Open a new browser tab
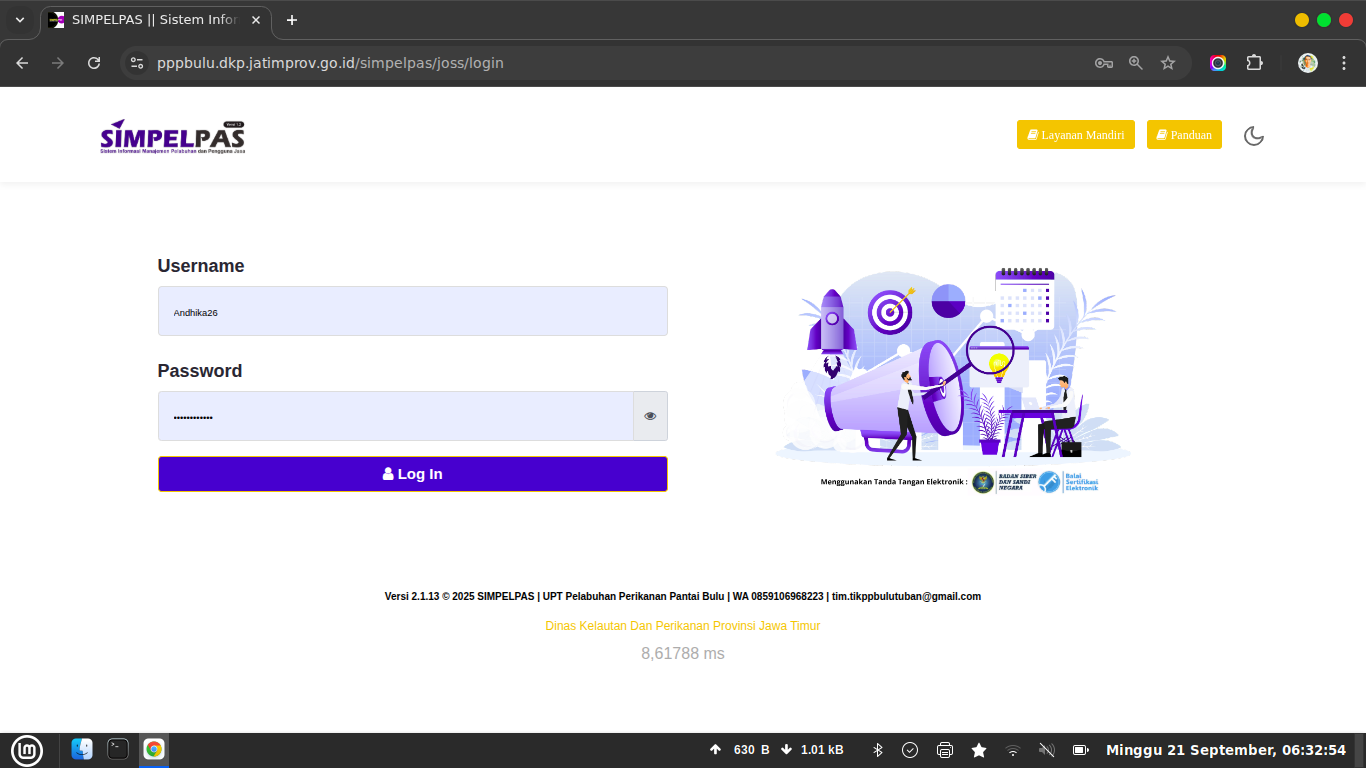Image resolution: width=1366 pixels, height=768 pixels. click(x=292, y=20)
